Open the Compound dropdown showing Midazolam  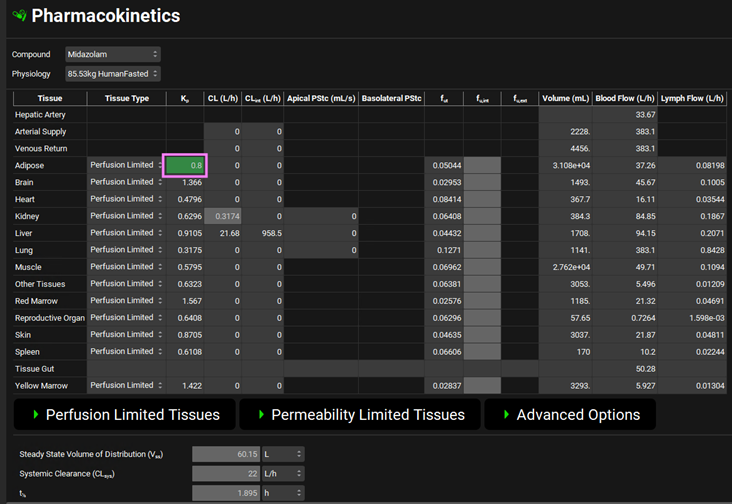click(x=112, y=54)
